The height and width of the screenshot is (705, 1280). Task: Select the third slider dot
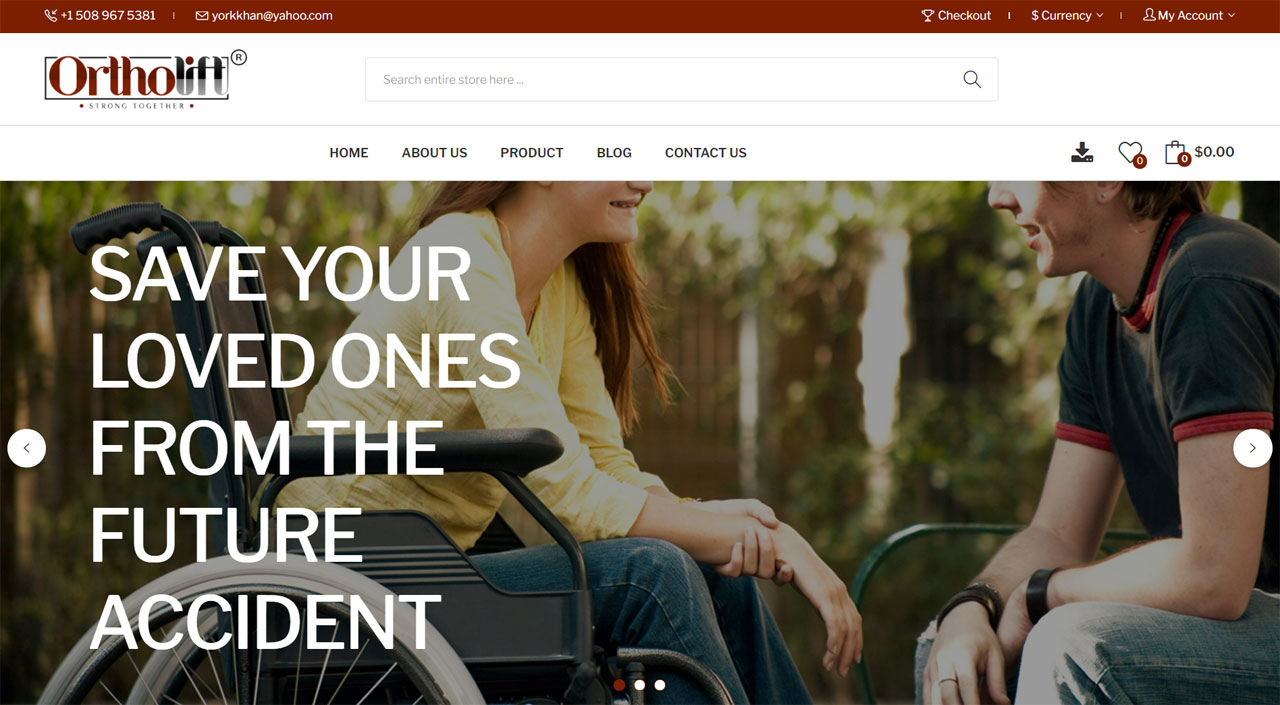coord(660,685)
